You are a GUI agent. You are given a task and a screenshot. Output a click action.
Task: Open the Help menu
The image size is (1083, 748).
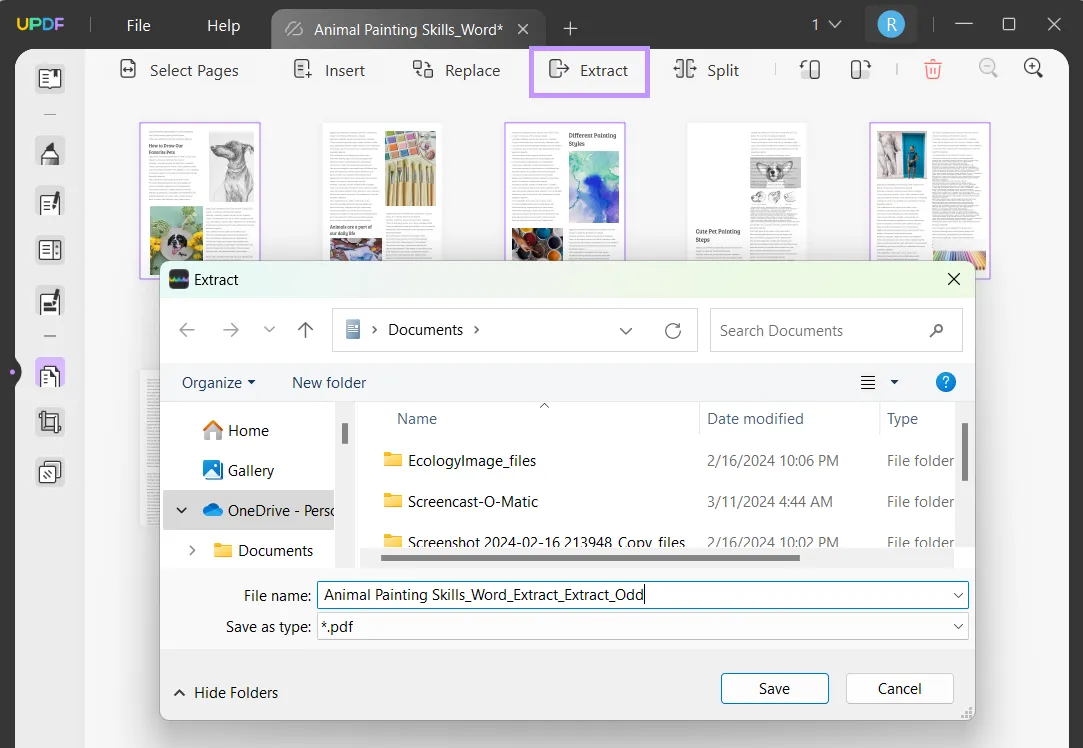pos(224,26)
